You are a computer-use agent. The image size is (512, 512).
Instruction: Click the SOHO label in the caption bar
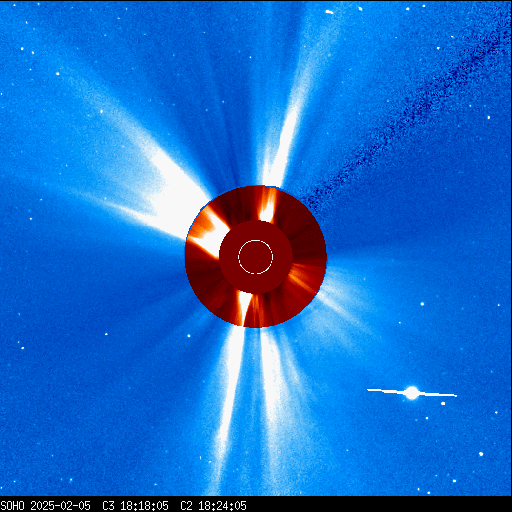[12, 506]
